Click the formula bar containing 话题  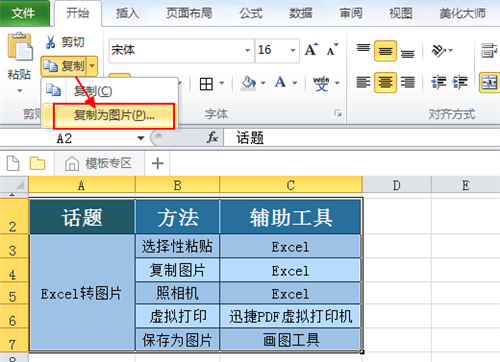(362, 138)
